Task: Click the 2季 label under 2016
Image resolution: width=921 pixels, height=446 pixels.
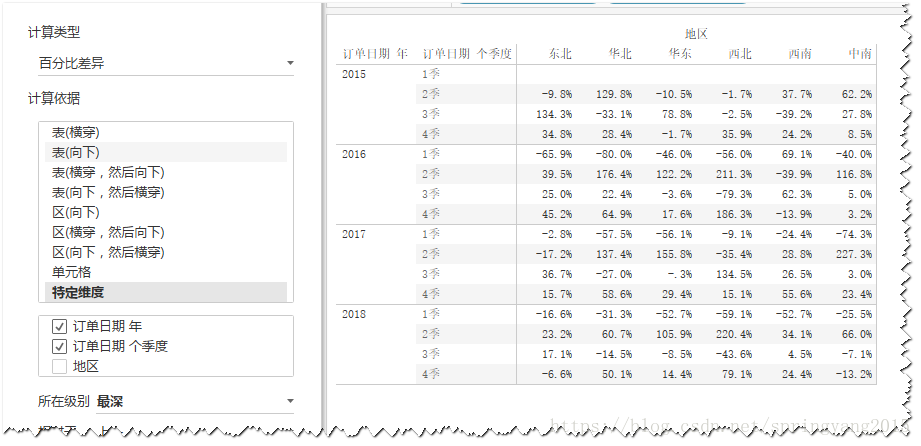Action: pyautogui.click(x=431, y=174)
